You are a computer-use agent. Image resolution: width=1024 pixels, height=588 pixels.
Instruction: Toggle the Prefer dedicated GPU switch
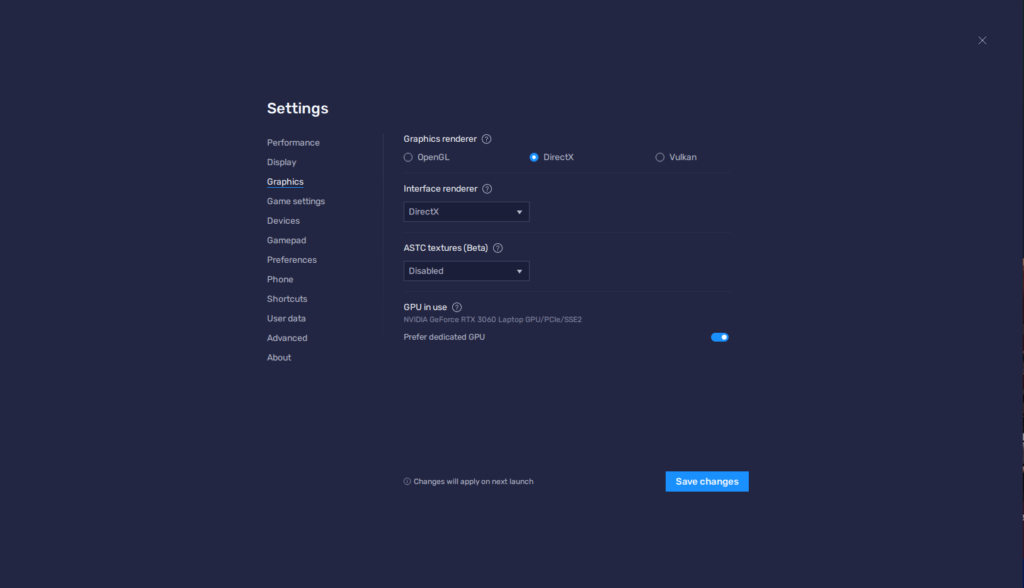[720, 337]
